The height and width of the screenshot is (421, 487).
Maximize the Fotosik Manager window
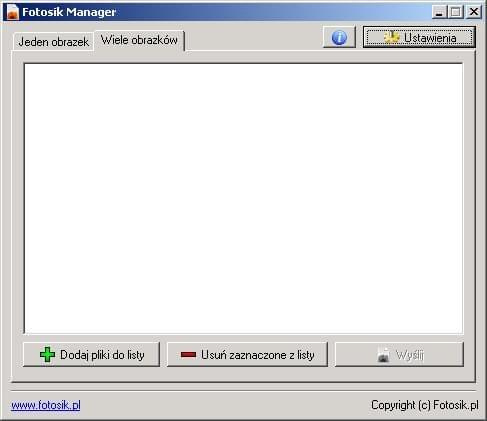456,12
